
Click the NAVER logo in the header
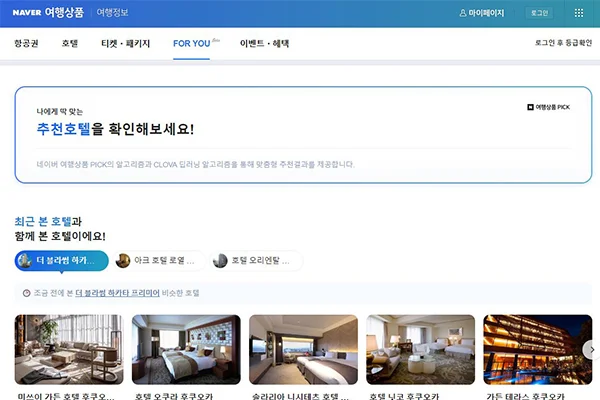pyautogui.click(x=27, y=13)
